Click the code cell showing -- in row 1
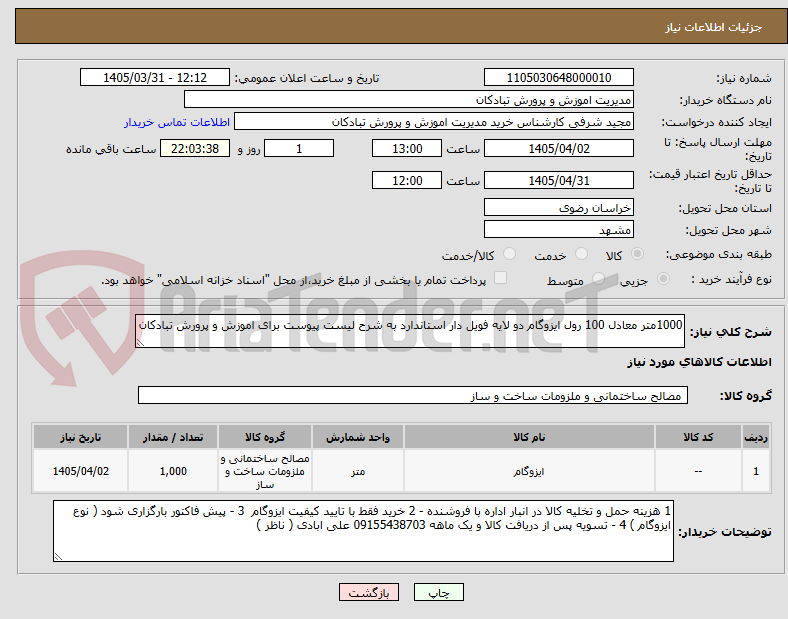 [698, 471]
